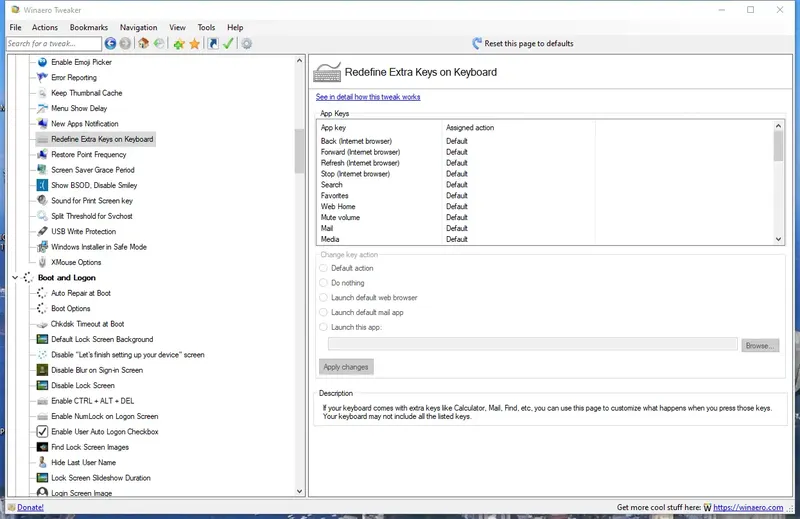Viewport: 800px width, 519px height.
Task: Select Auto Repair at Boot tree item
Action: (81, 293)
